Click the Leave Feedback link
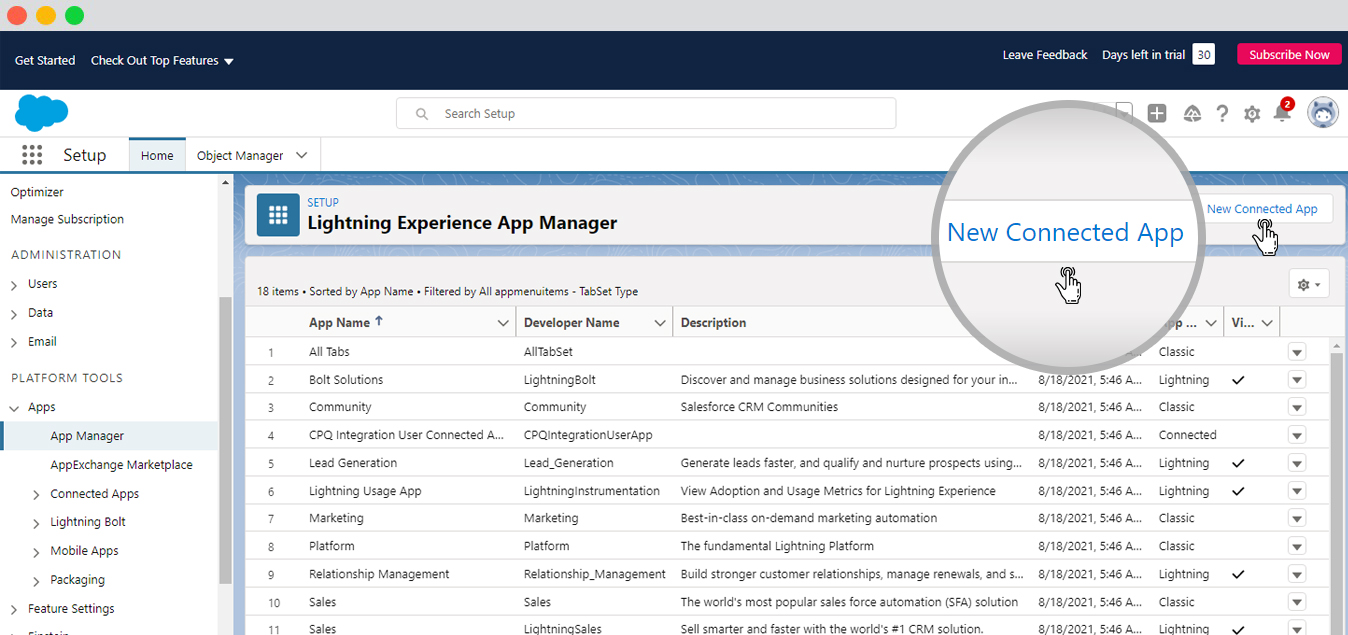 click(x=1045, y=55)
